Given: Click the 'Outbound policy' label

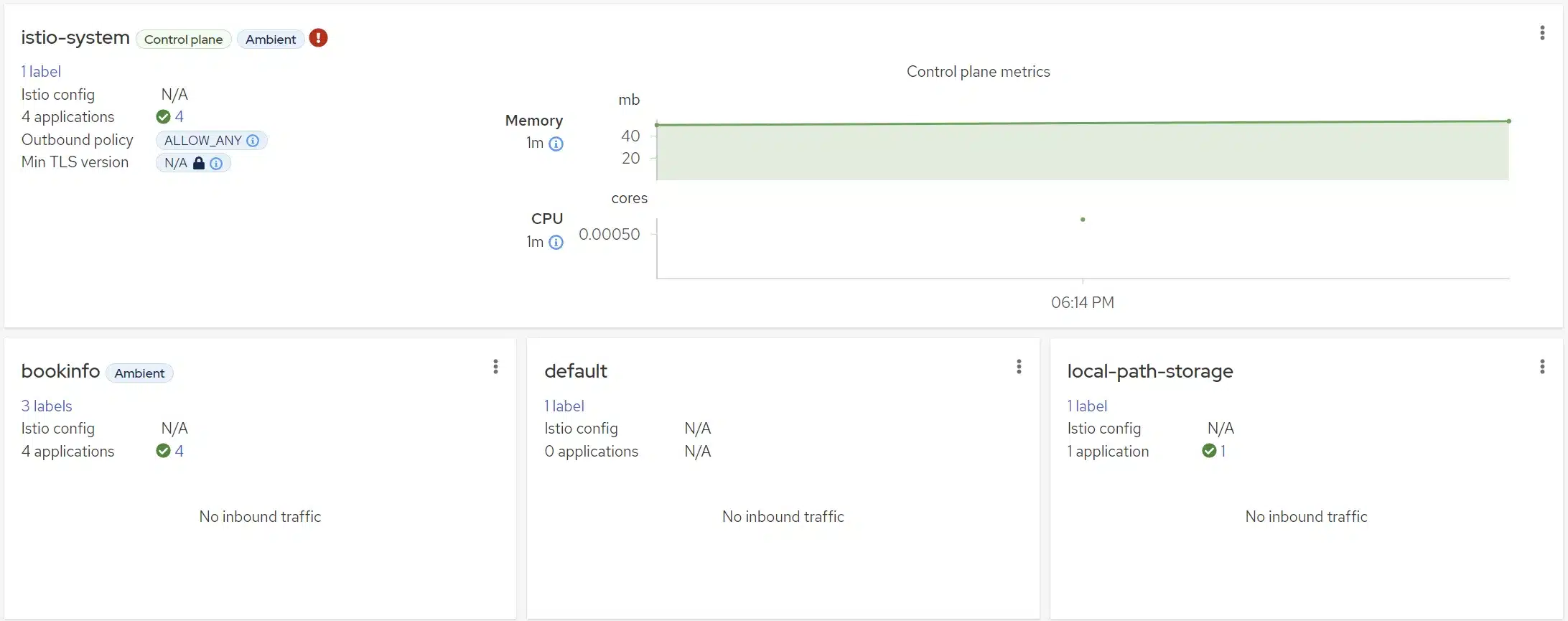Looking at the screenshot, I should tap(77, 140).
